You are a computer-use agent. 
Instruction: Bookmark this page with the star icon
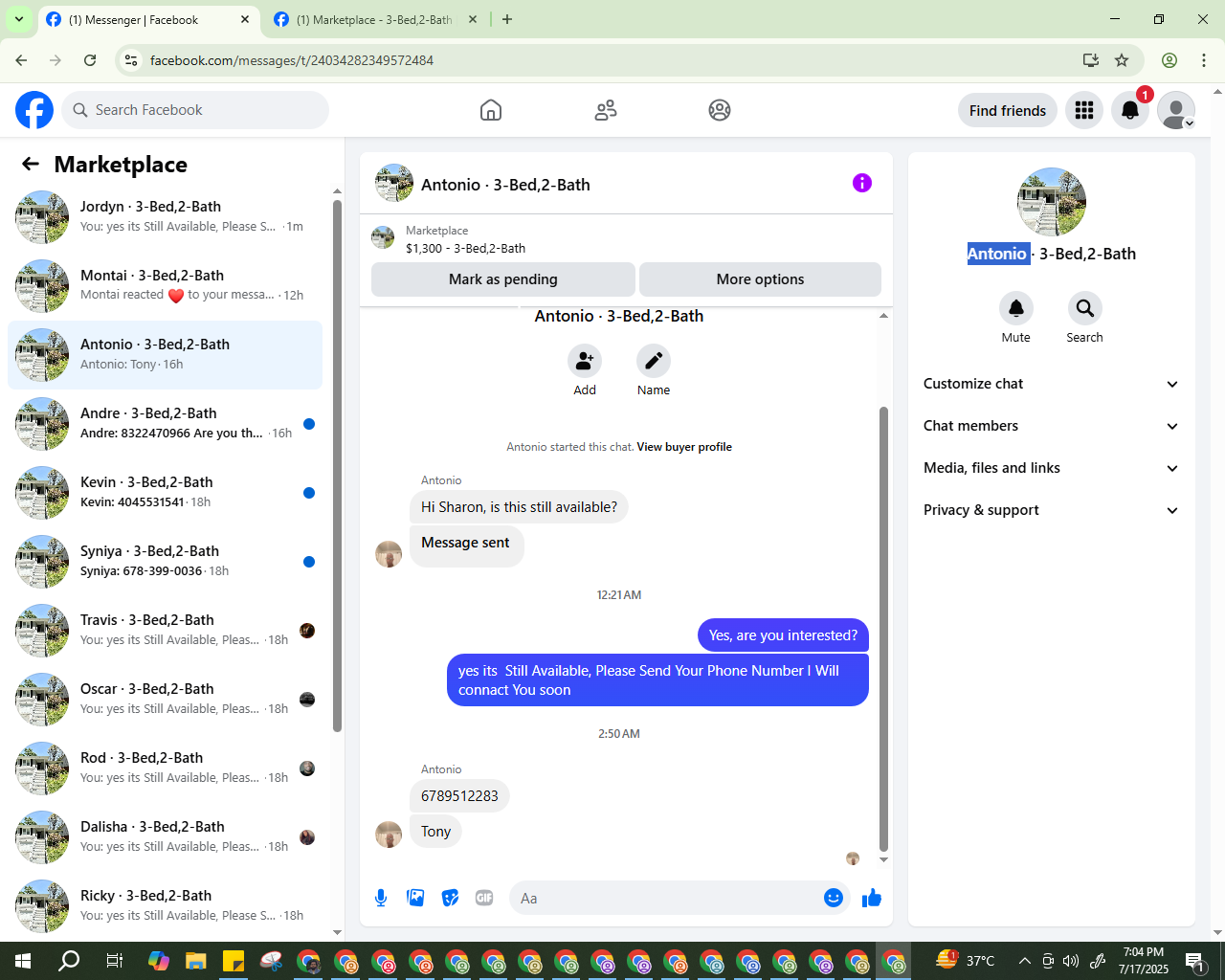(1122, 60)
